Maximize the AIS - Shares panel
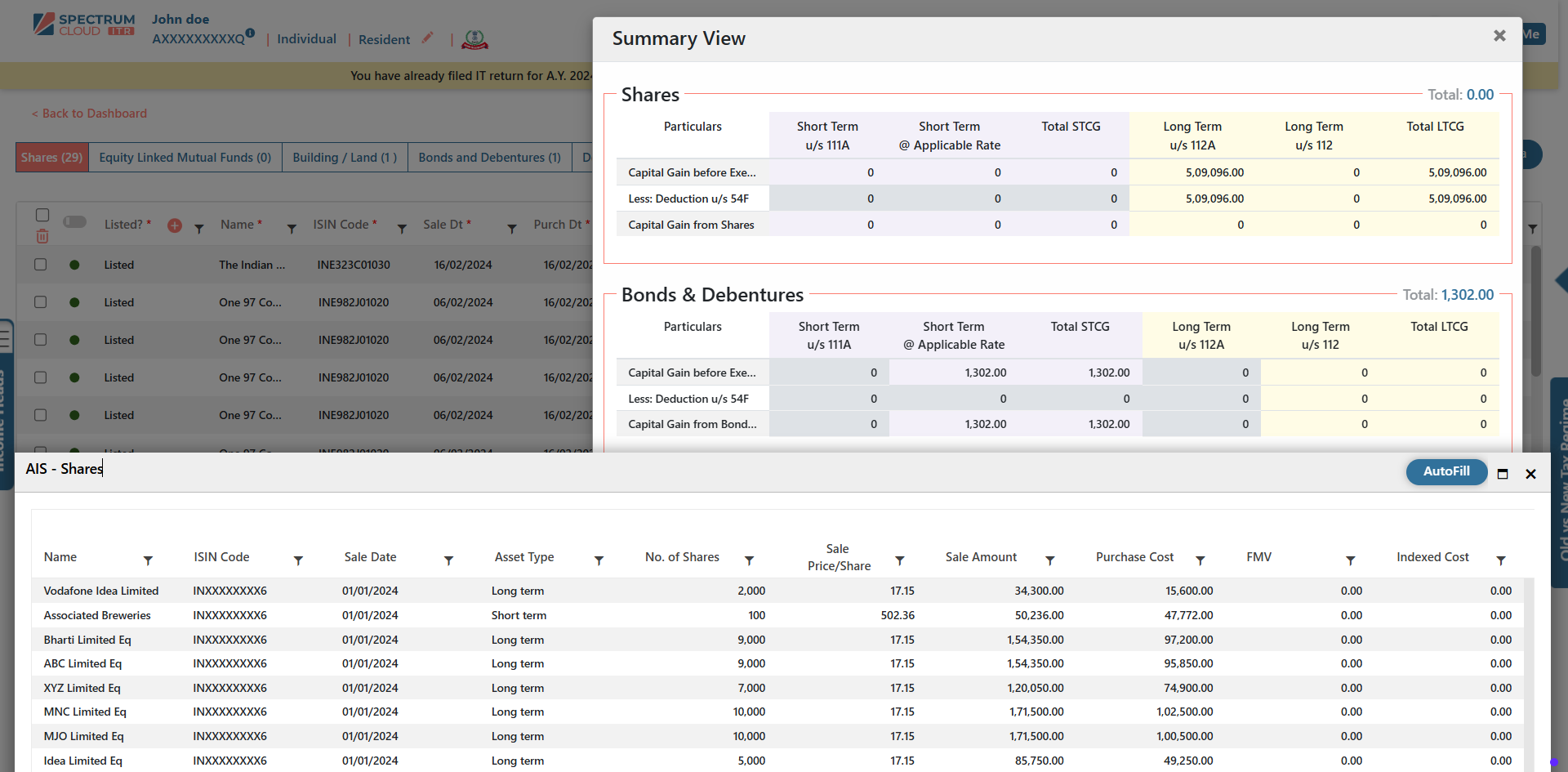This screenshot has height=772, width=1568. [1502, 474]
